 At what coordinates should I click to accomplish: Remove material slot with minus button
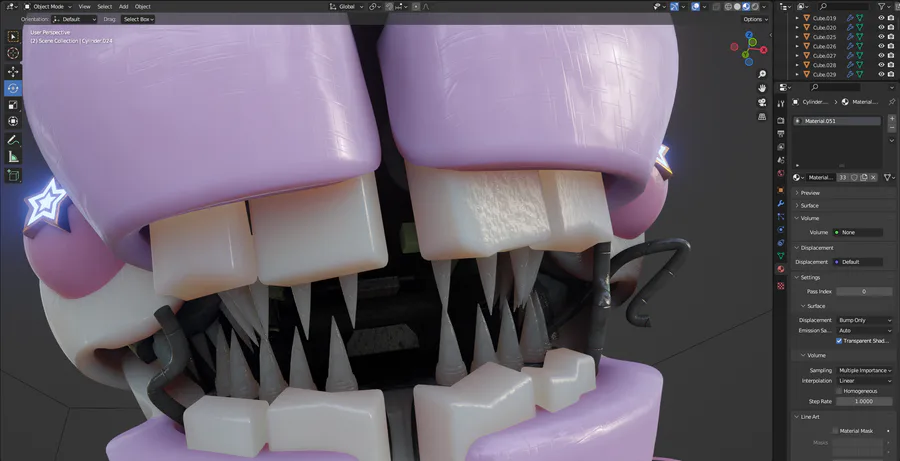click(892, 127)
